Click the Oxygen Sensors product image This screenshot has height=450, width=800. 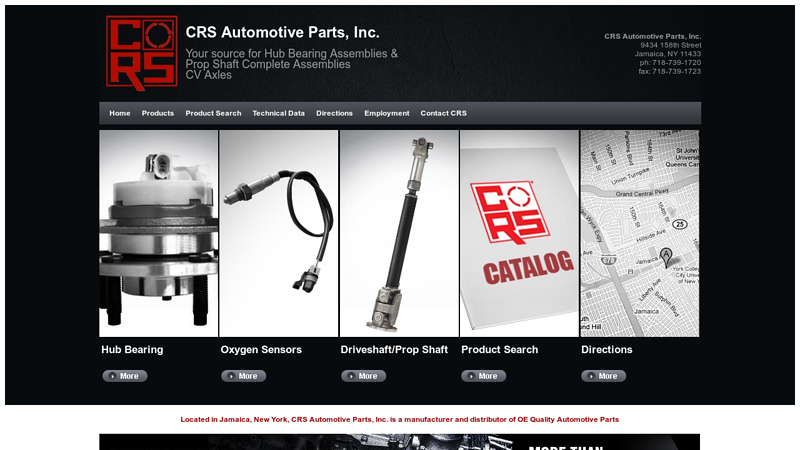click(x=279, y=233)
